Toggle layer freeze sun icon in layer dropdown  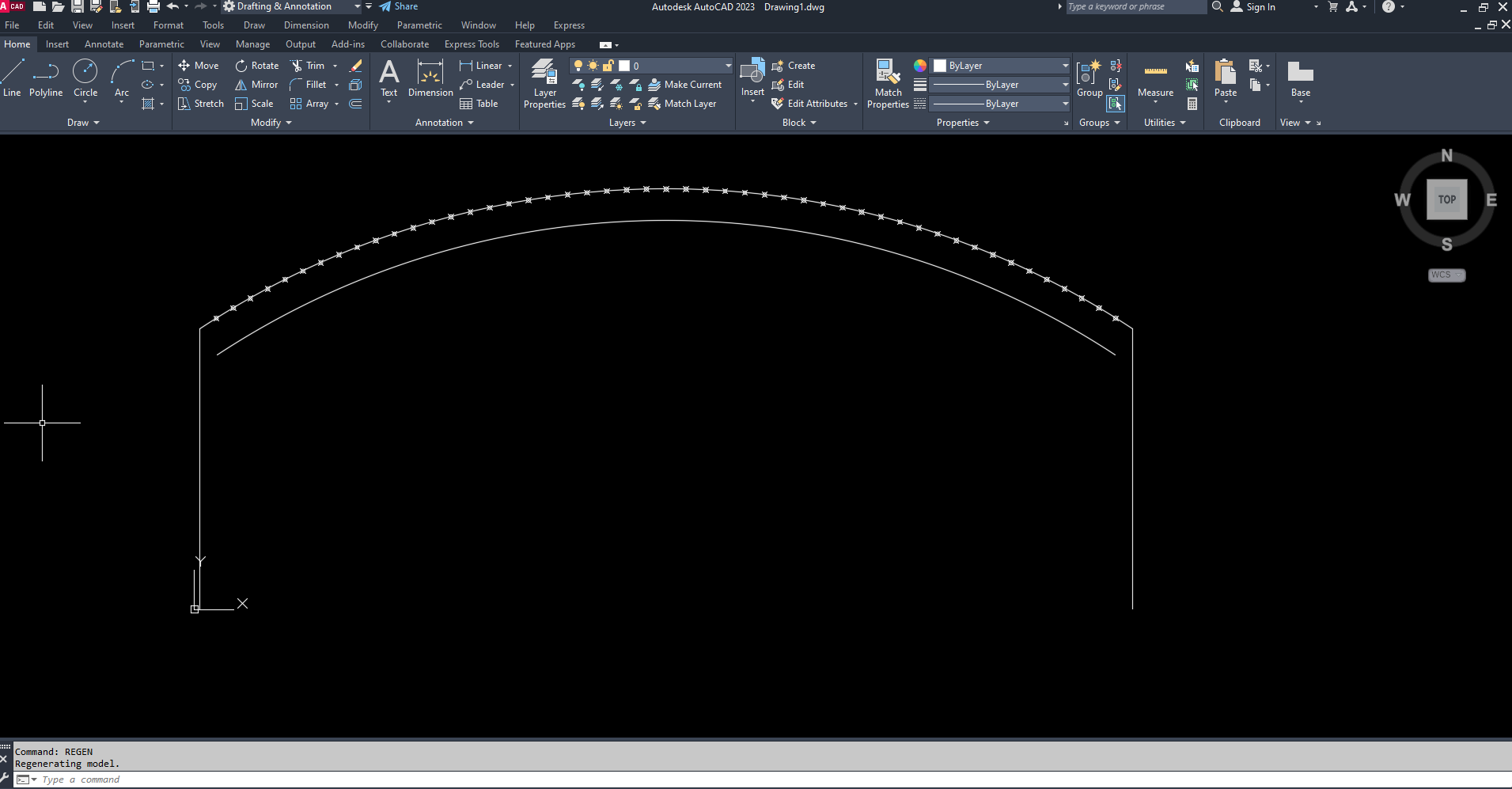click(593, 66)
